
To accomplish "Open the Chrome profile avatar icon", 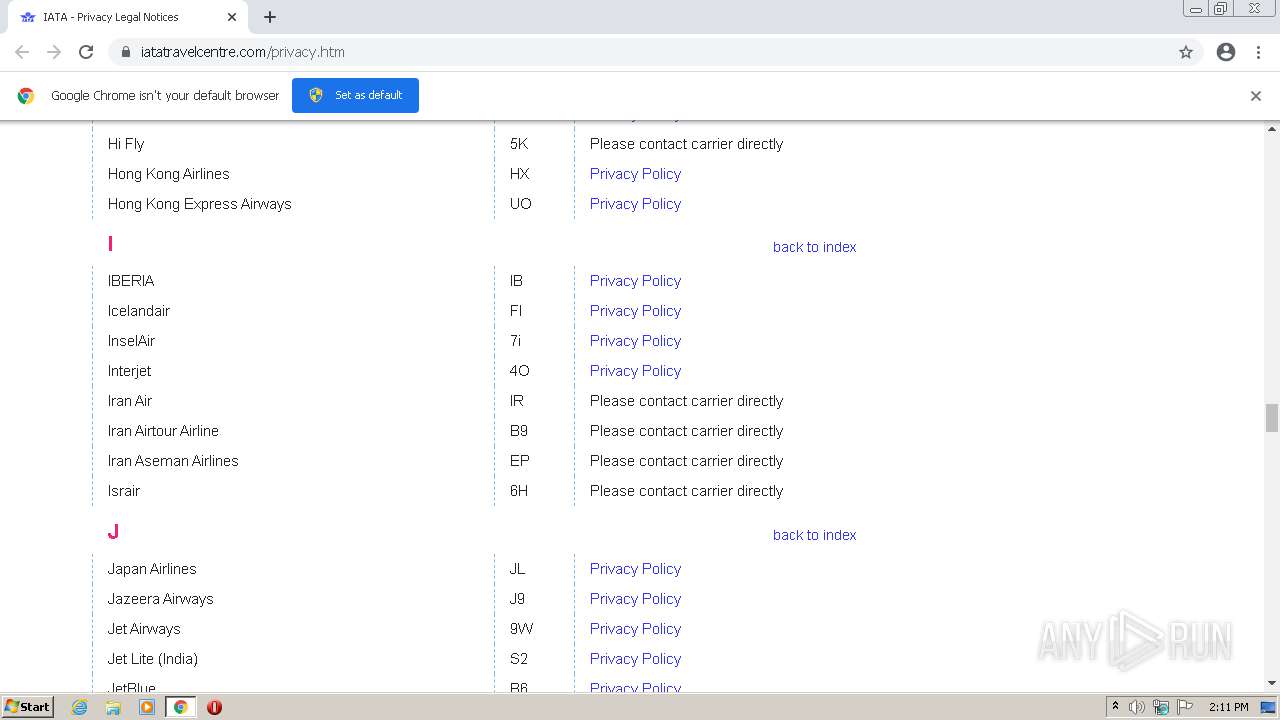I will (x=1226, y=52).
